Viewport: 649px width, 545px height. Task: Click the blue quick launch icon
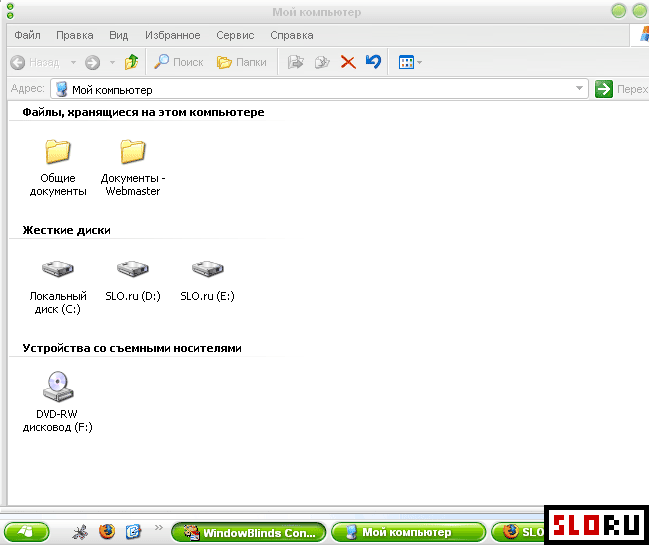click(133, 532)
